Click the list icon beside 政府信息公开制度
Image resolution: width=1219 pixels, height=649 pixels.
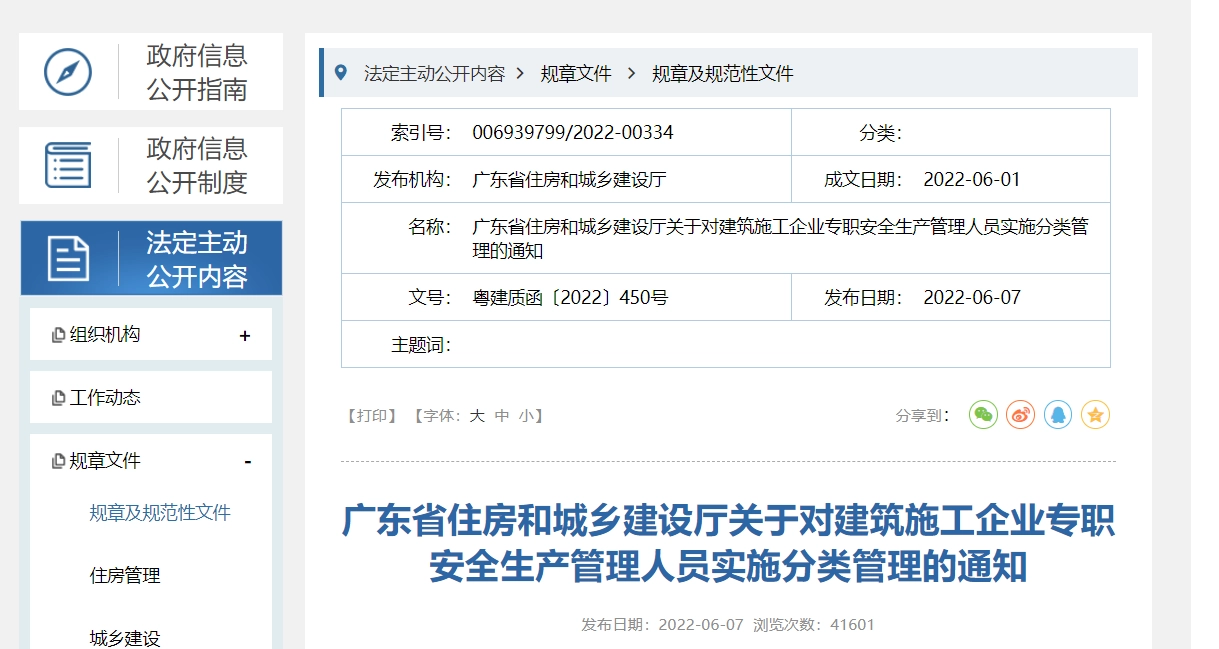(68, 164)
